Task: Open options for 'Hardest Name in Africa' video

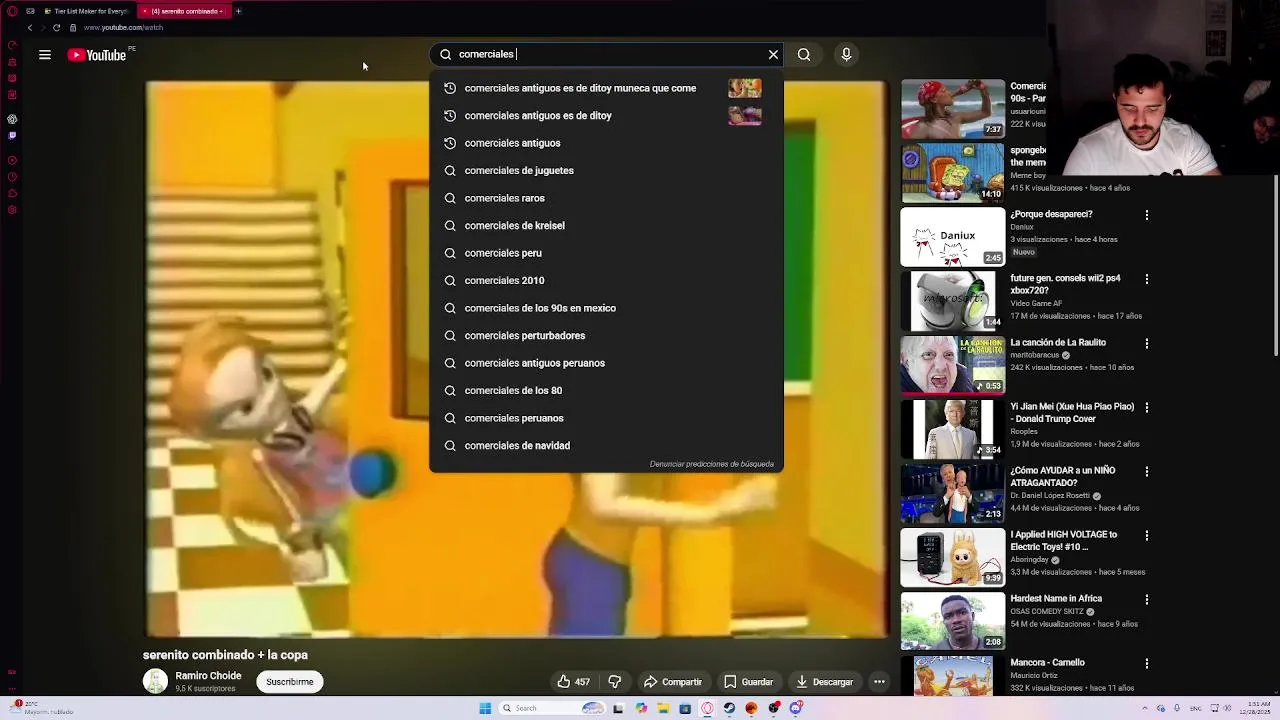Action: [1147, 599]
